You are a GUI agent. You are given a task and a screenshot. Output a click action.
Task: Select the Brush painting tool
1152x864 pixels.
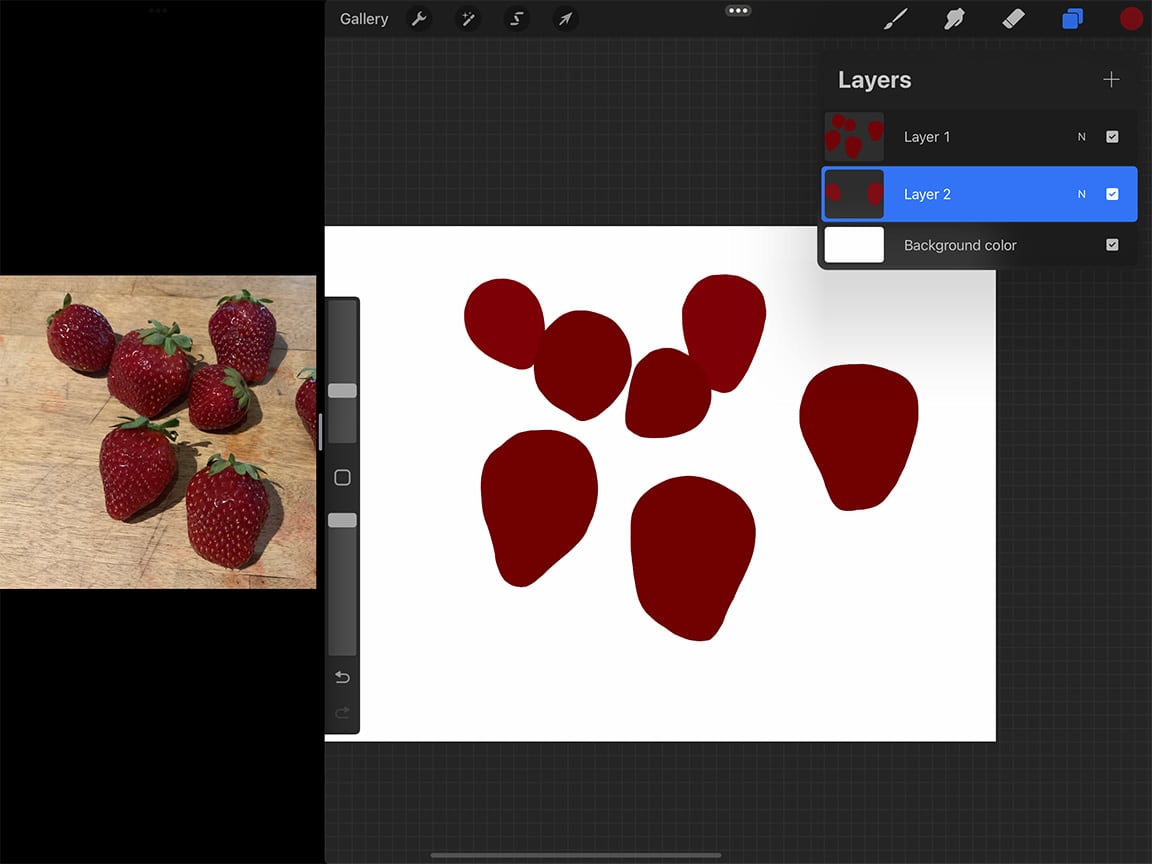[x=895, y=18]
